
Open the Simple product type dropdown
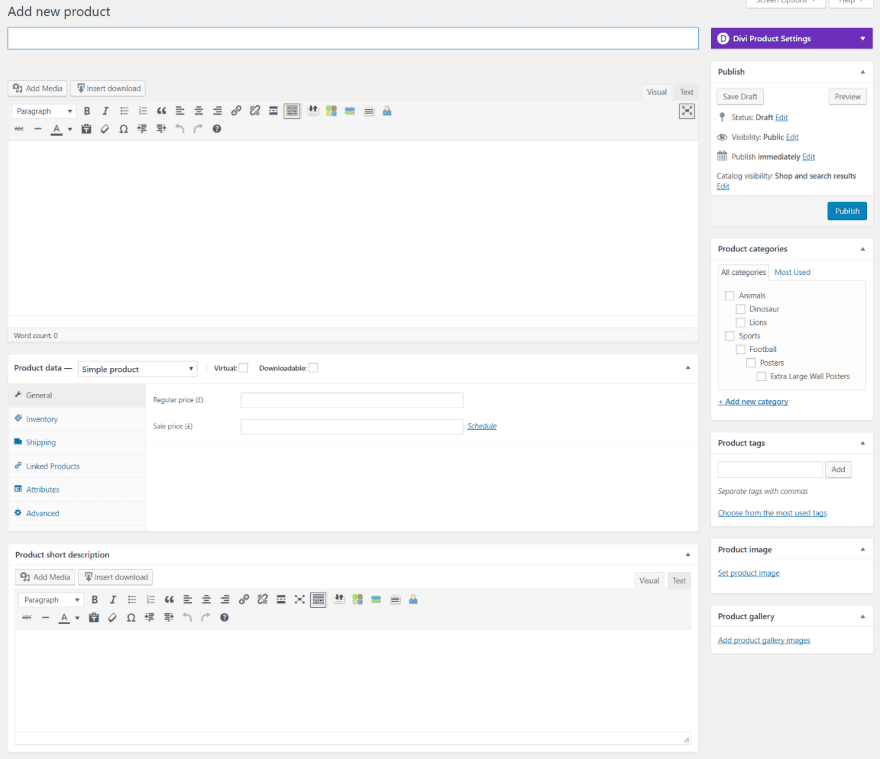coord(137,369)
